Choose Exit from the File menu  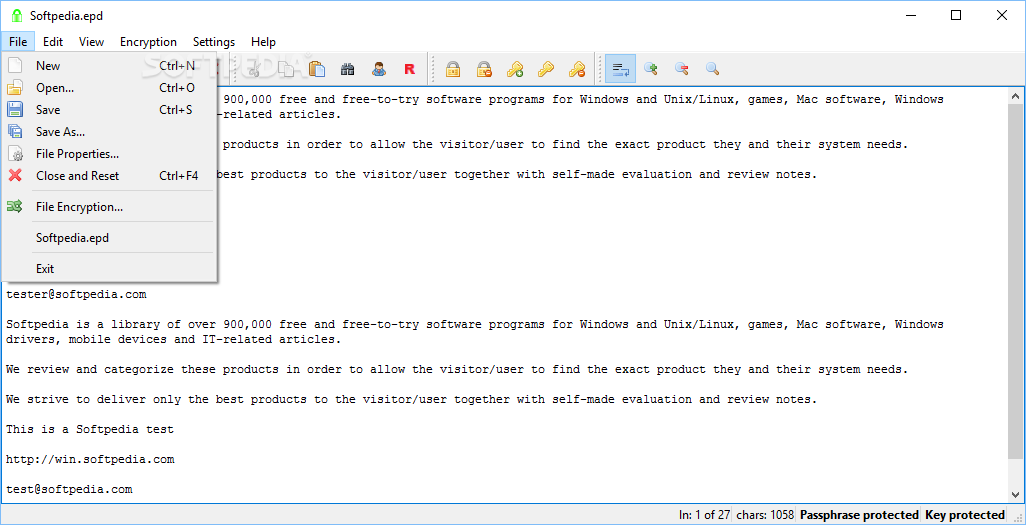click(x=109, y=269)
